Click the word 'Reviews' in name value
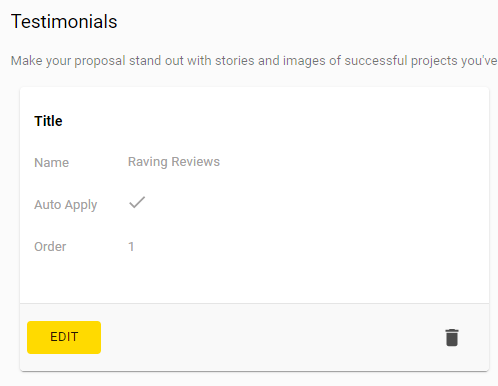Screen dimensions: 498x386 (196, 162)
